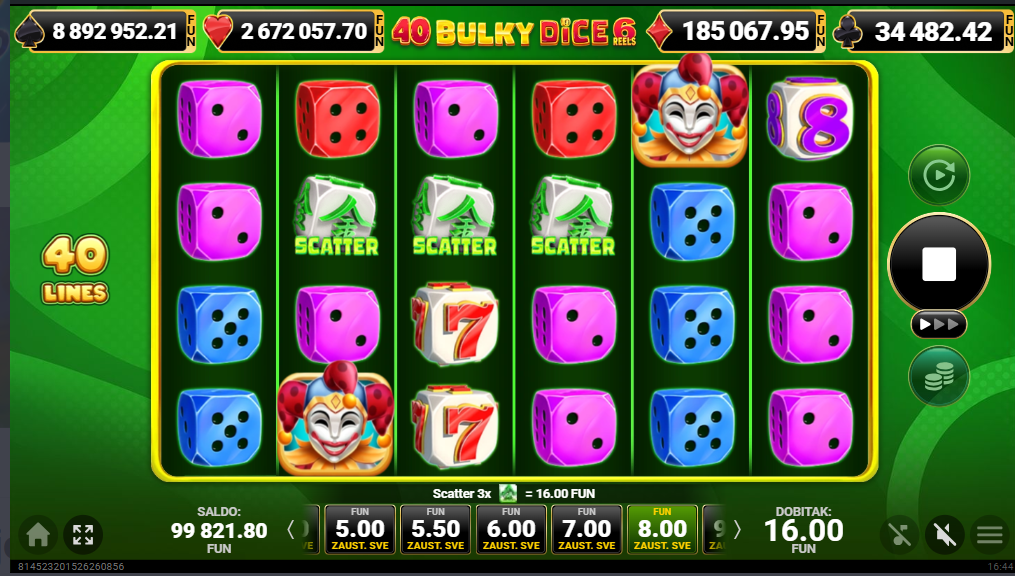Screen dimensions: 1015x576
Task: Go to the home lobby icon
Action: tap(38, 535)
